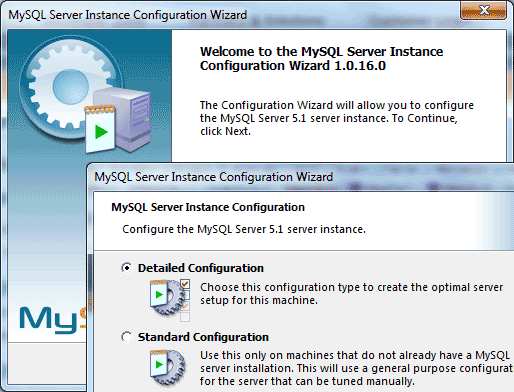This screenshot has height=392, width=514.
Task: Click the front wizard window title bar
Action: click(x=300, y=177)
